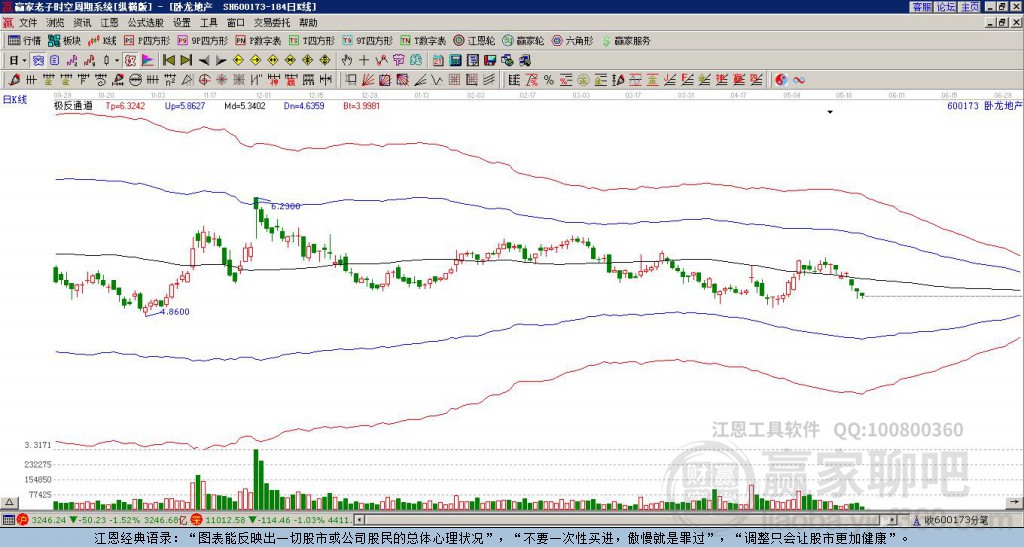The height and width of the screenshot is (548, 1024).
Task: Click the right arrow button at volume panel right
Action: 1014,502
